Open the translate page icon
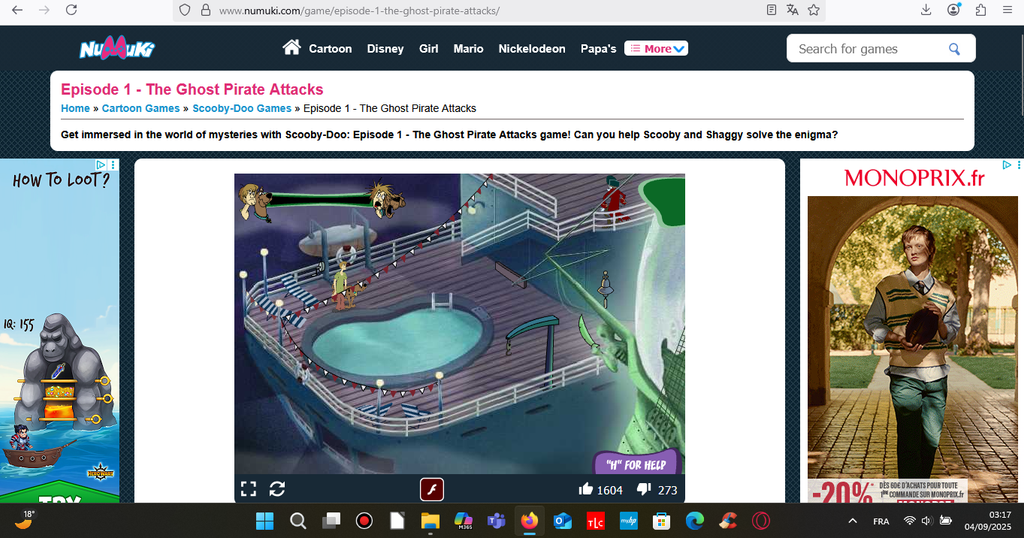Screen dimensions: 1024x538 pyautogui.click(x=792, y=10)
